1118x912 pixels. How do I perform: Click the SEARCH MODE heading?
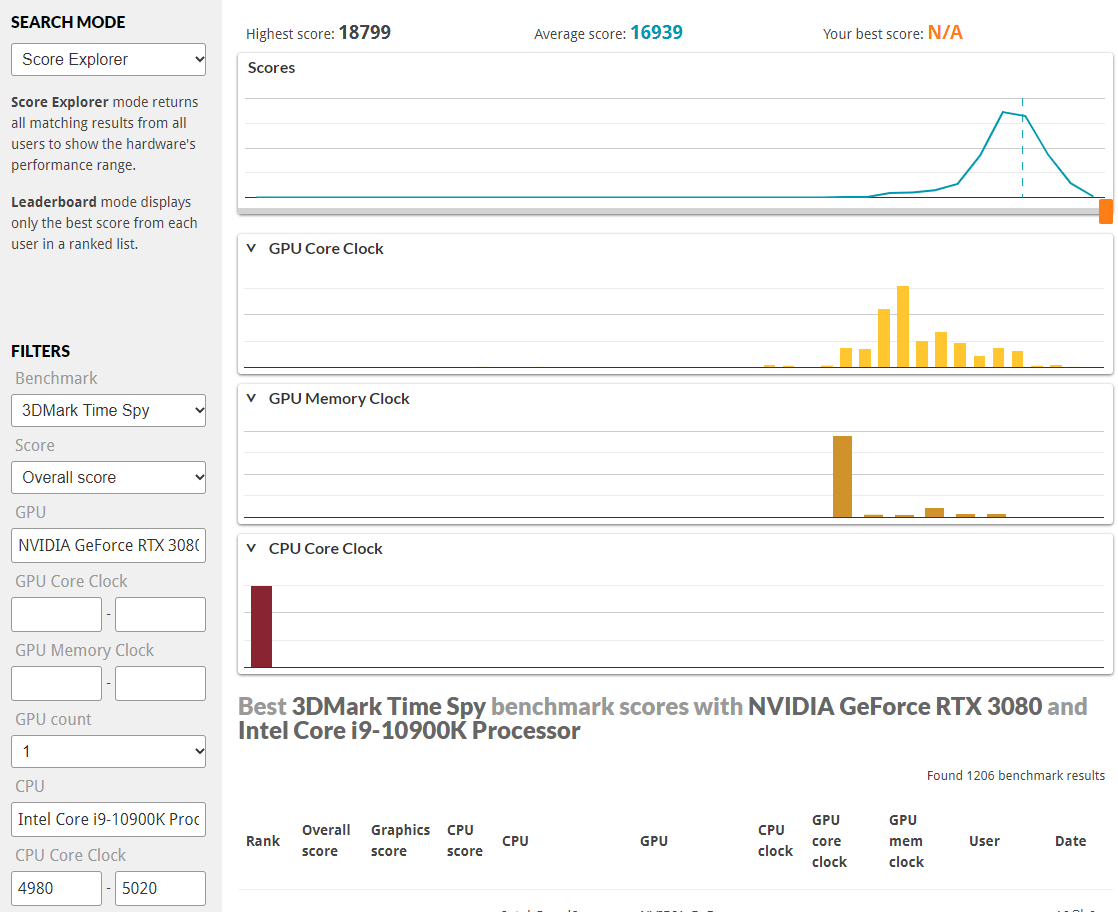click(x=68, y=22)
